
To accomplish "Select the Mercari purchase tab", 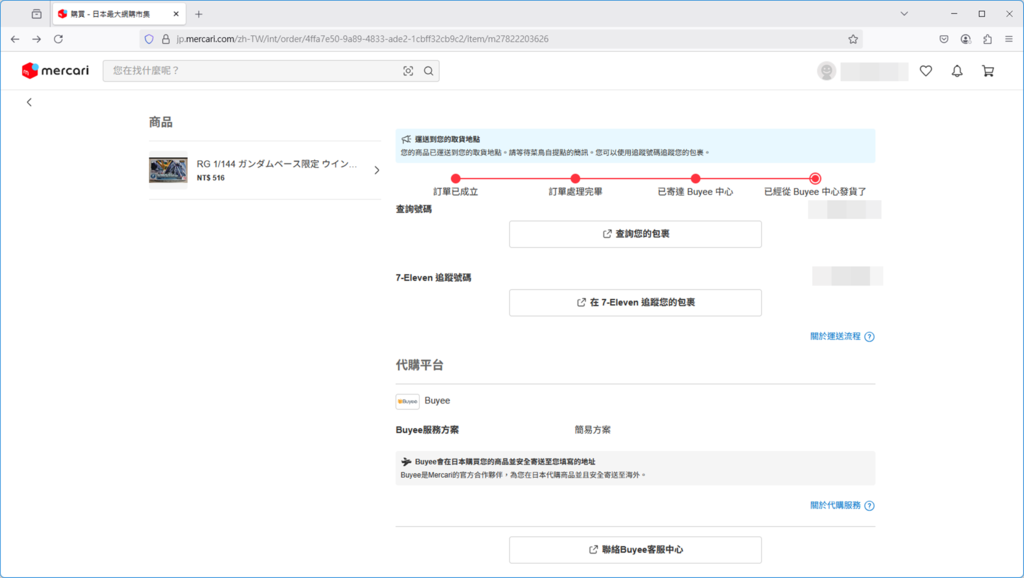I will pyautogui.click(x=119, y=14).
